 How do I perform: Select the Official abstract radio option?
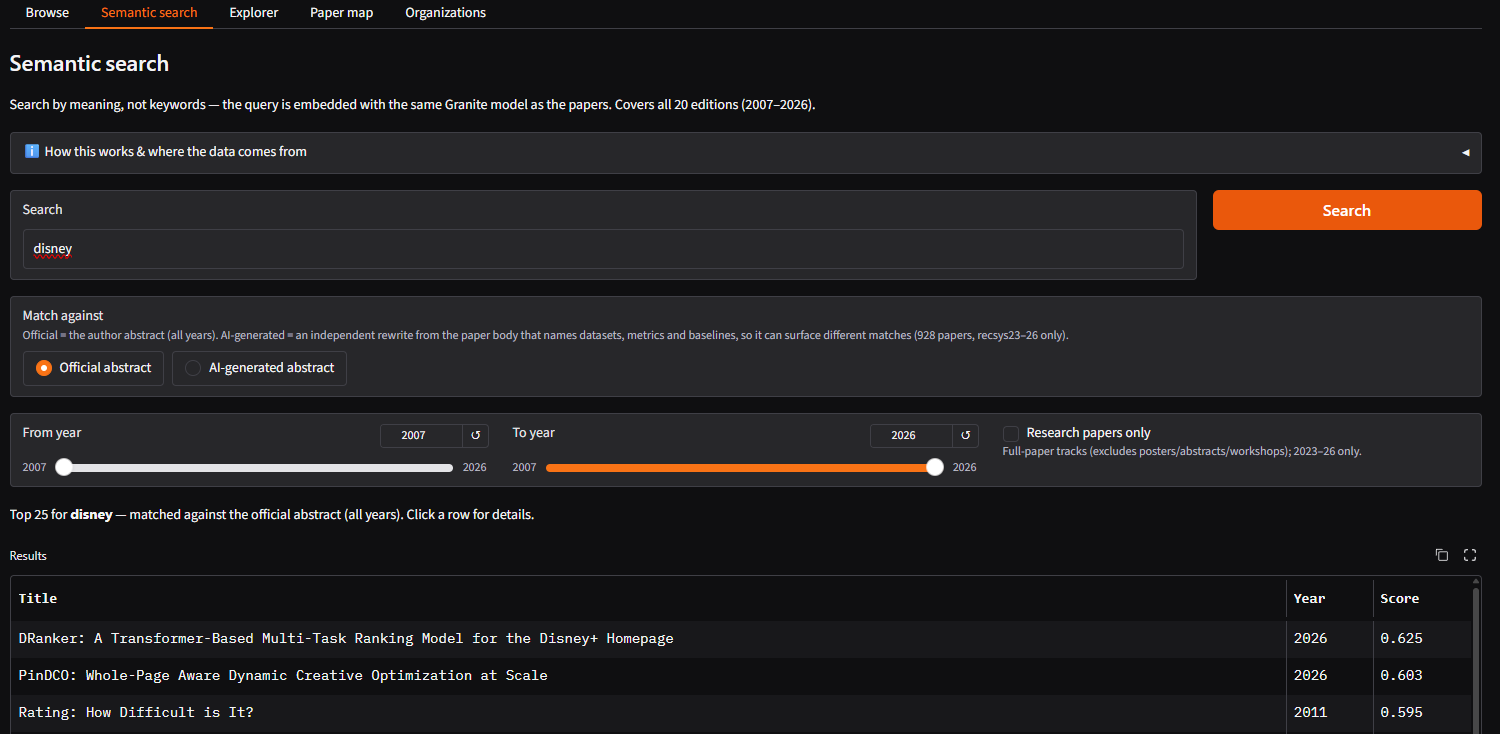point(93,368)
